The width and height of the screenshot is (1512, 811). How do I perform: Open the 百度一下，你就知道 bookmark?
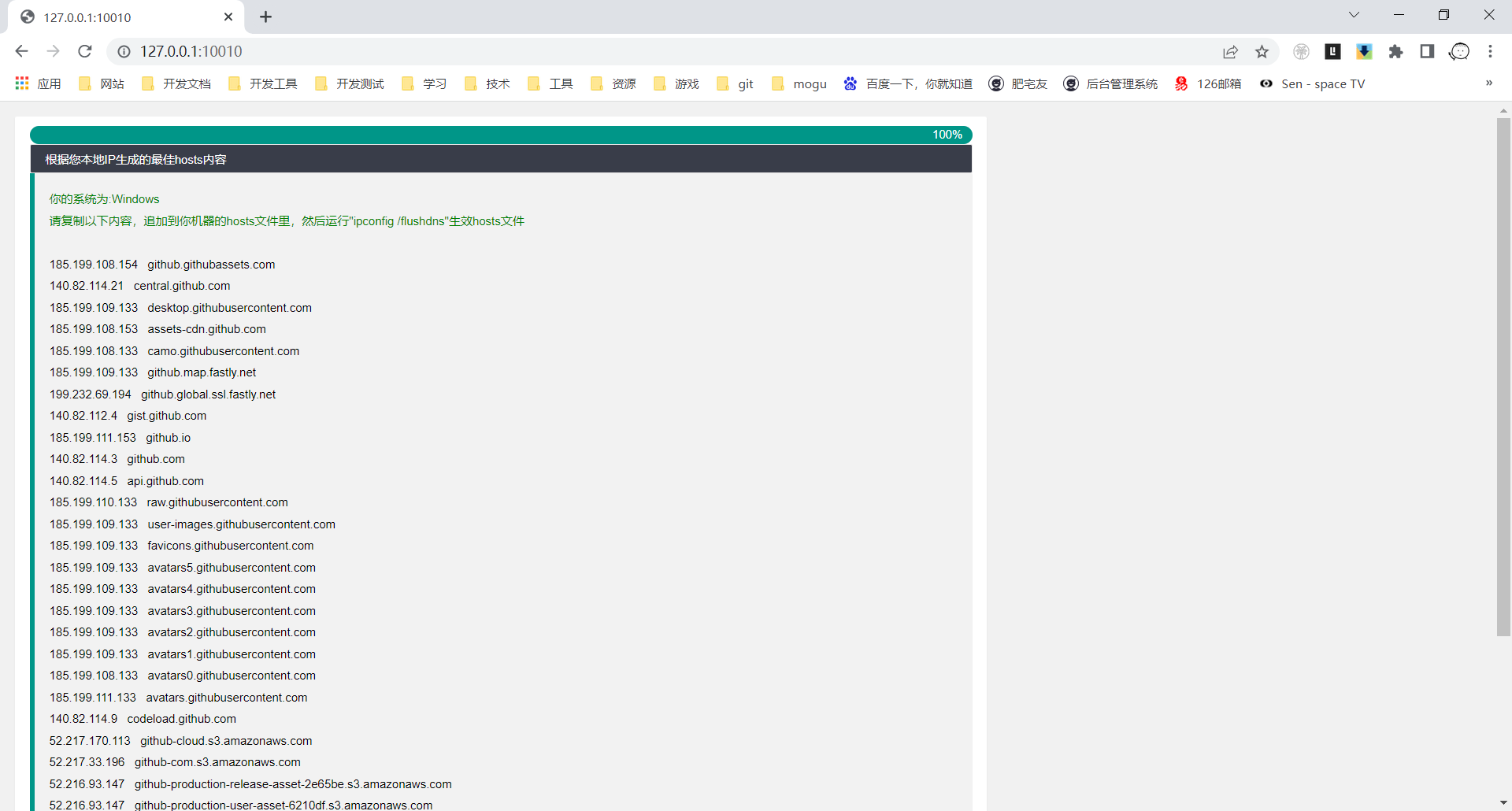pos(908,83)
